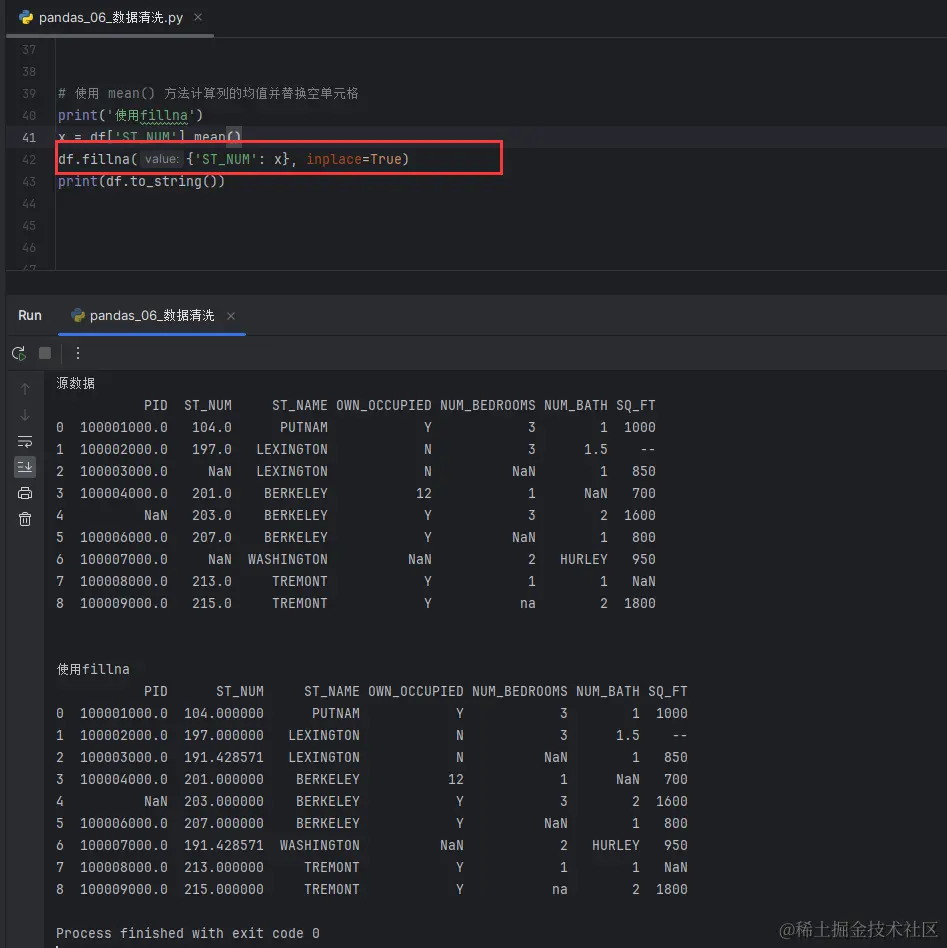Click '源数据' output heading
Viewport: 947px width, 948px height.
(x=76, y=383)
